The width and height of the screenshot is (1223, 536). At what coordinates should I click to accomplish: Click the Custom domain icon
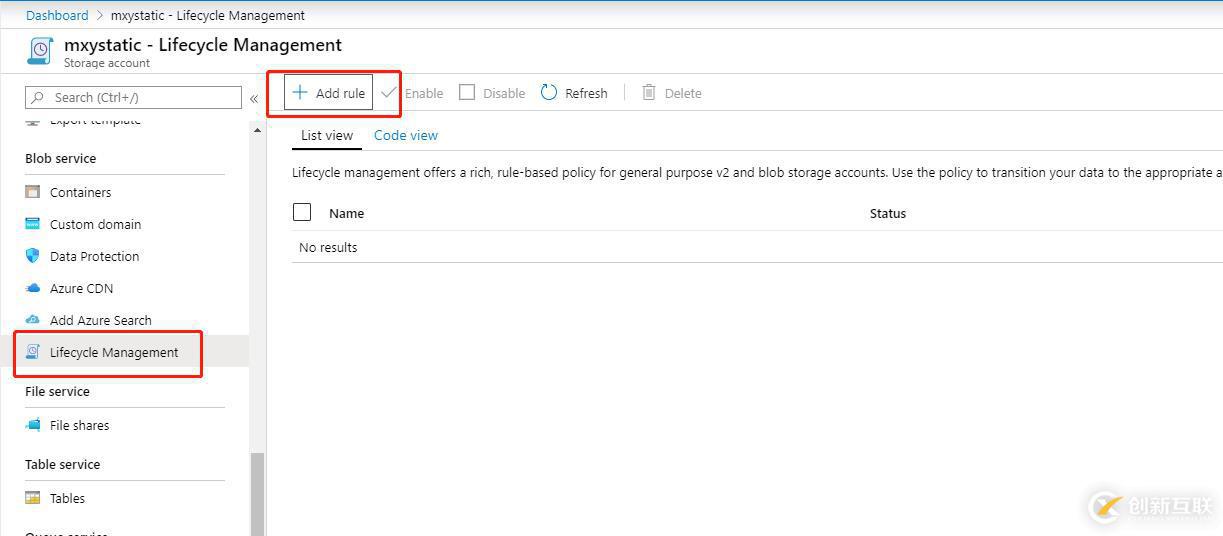(33, 224)
